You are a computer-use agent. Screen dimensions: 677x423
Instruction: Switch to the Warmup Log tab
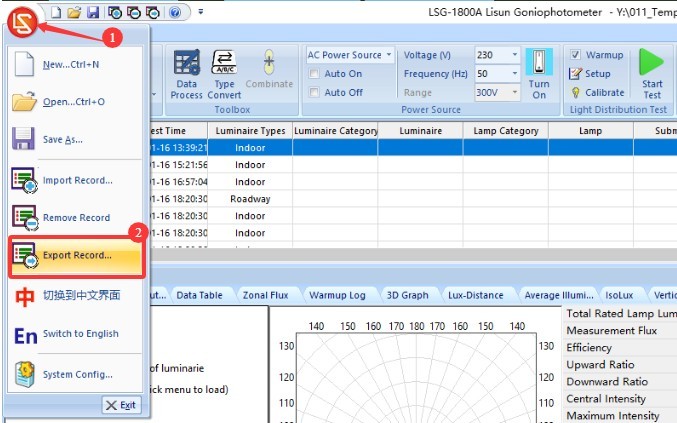337,295
